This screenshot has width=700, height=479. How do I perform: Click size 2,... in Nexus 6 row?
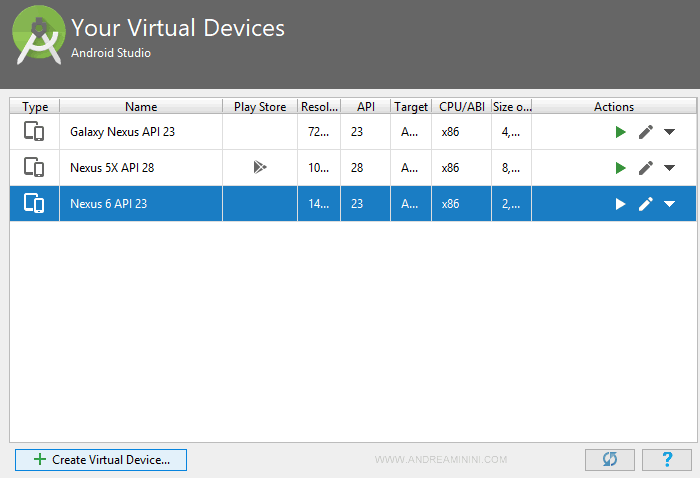click(x=511, y=204)
